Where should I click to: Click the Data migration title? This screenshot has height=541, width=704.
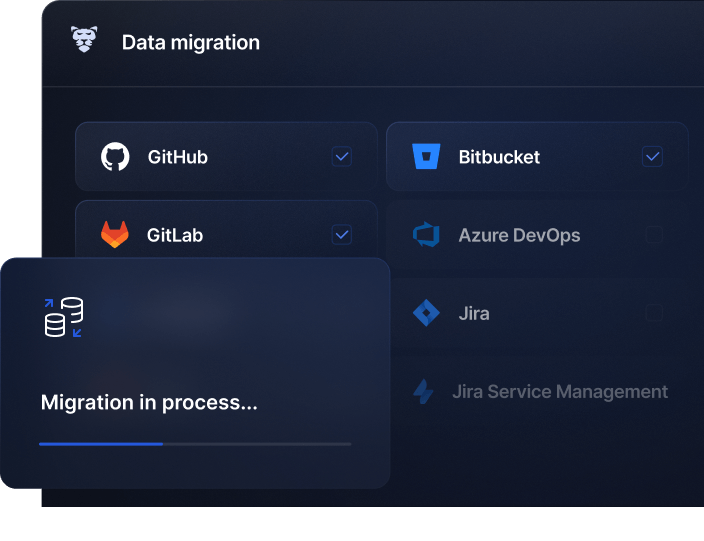[190, 42]
